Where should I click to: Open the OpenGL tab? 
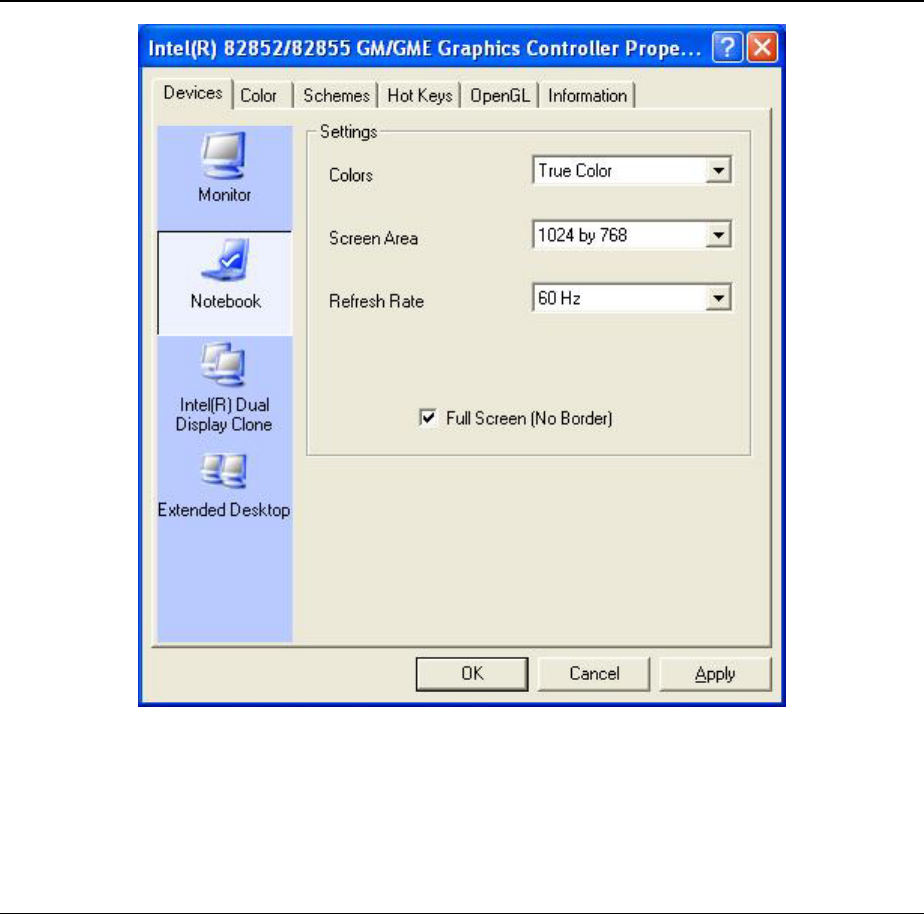coord(500,95)
